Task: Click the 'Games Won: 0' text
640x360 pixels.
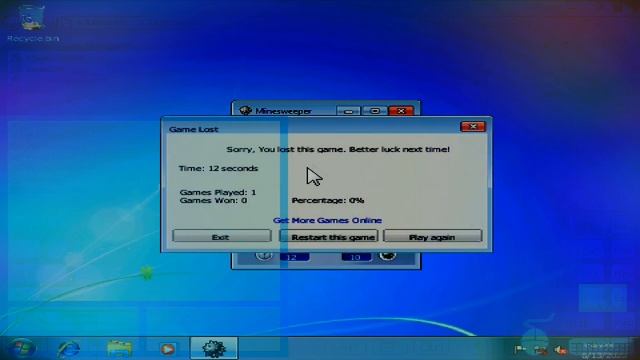Action: coord(213,200)
